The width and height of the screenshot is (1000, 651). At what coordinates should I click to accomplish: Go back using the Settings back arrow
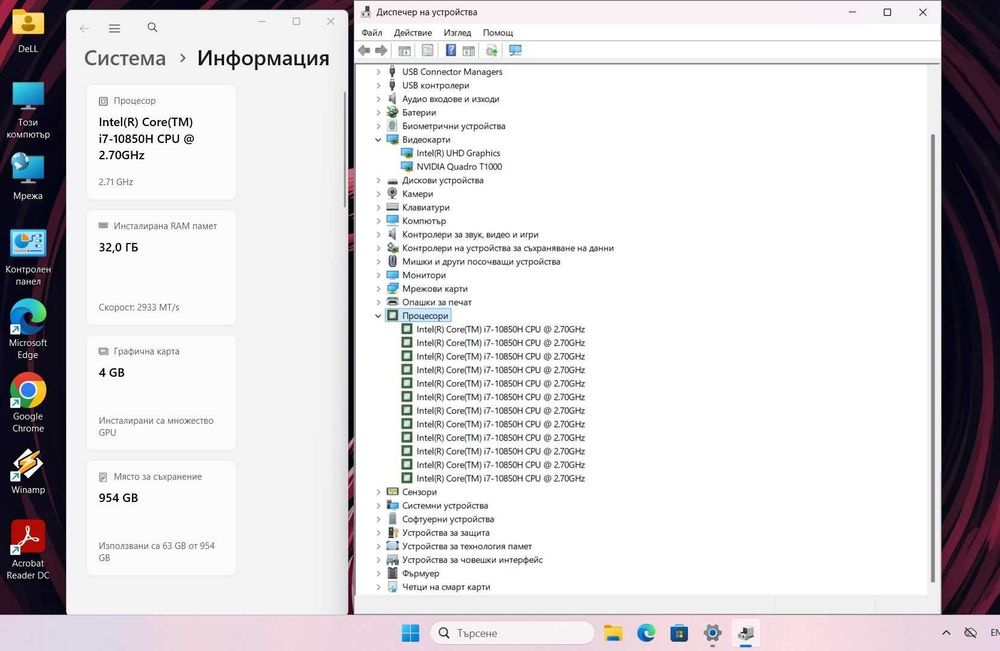click(84, 28)
